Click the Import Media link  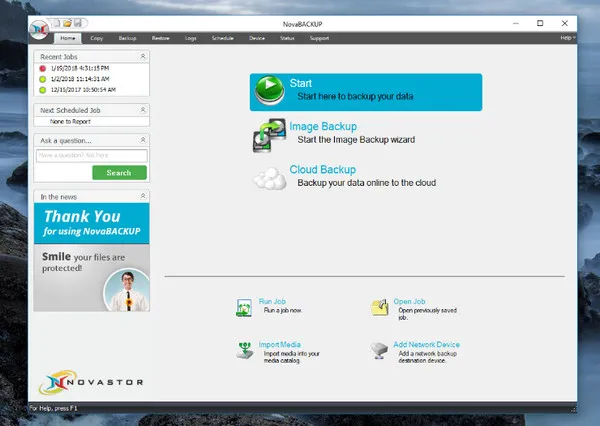pyautogui.click(x=280, y=344)
